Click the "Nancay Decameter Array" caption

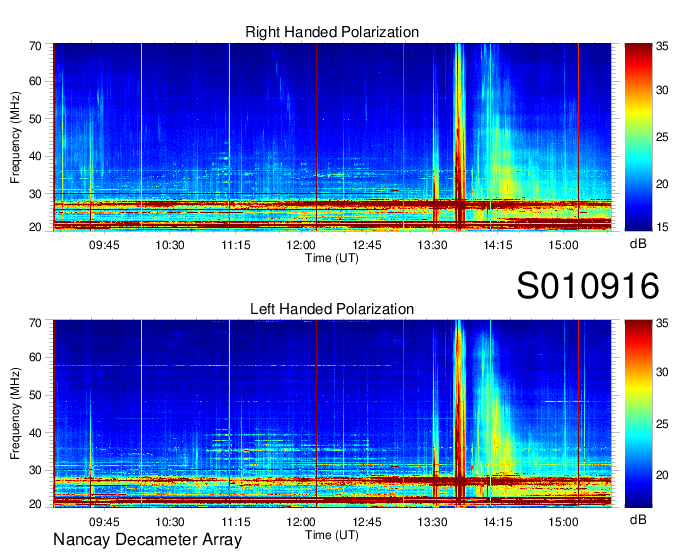[x=147, y=540]
